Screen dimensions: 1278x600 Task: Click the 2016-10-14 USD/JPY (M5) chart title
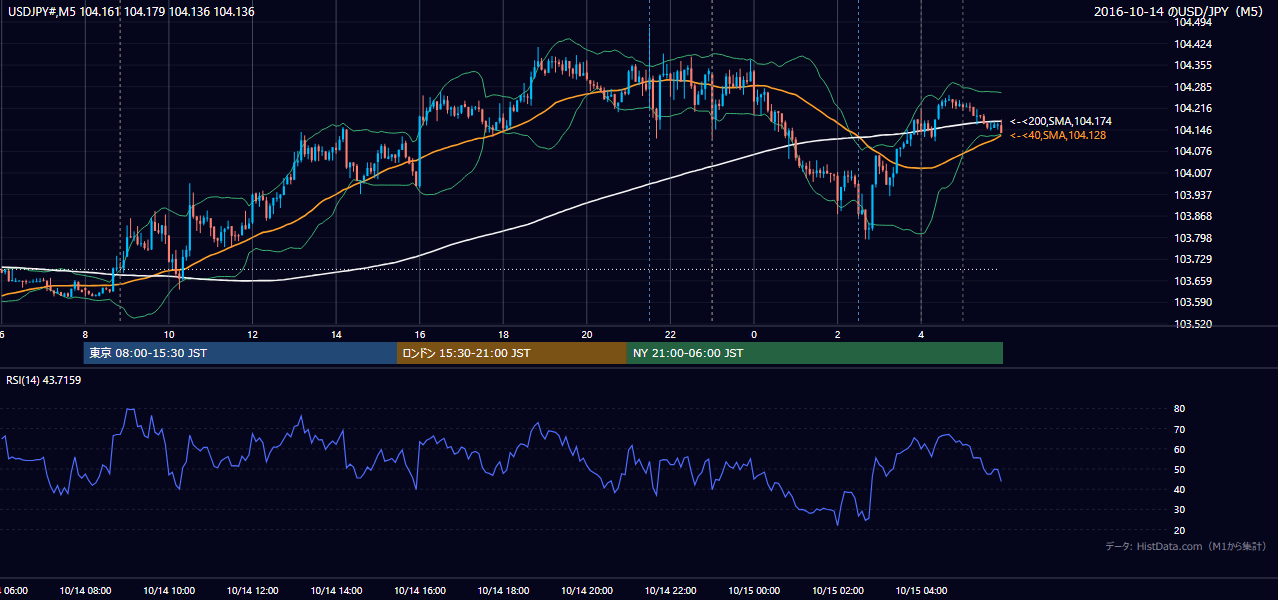1180,11
